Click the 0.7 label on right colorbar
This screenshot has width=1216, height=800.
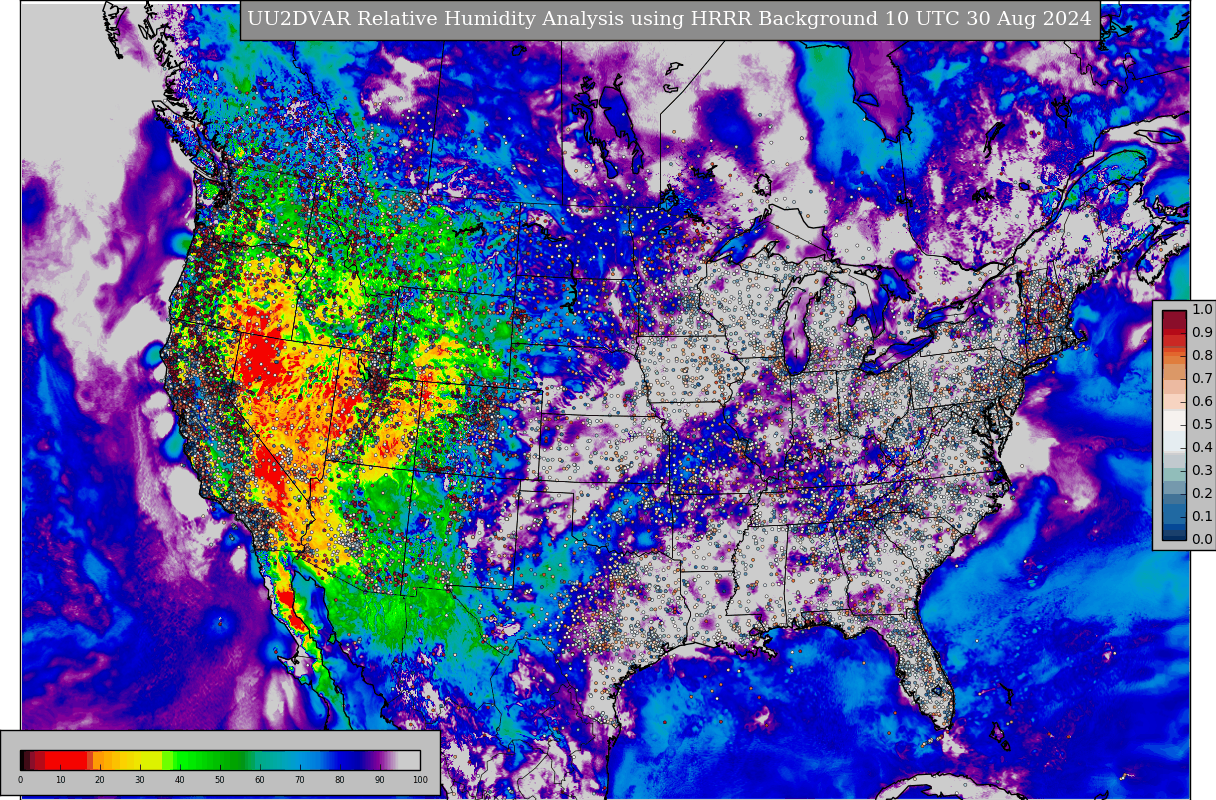point(1202,379)
